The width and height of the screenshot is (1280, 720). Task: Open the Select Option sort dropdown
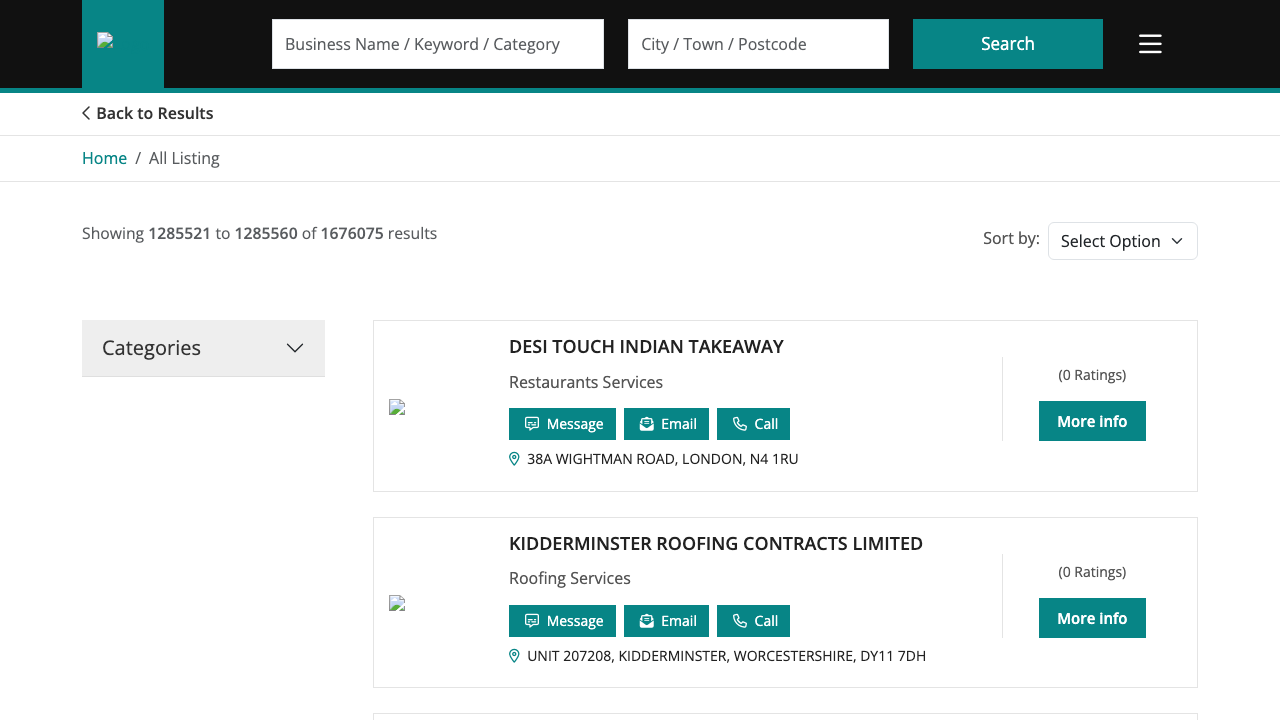[1122, 241]
